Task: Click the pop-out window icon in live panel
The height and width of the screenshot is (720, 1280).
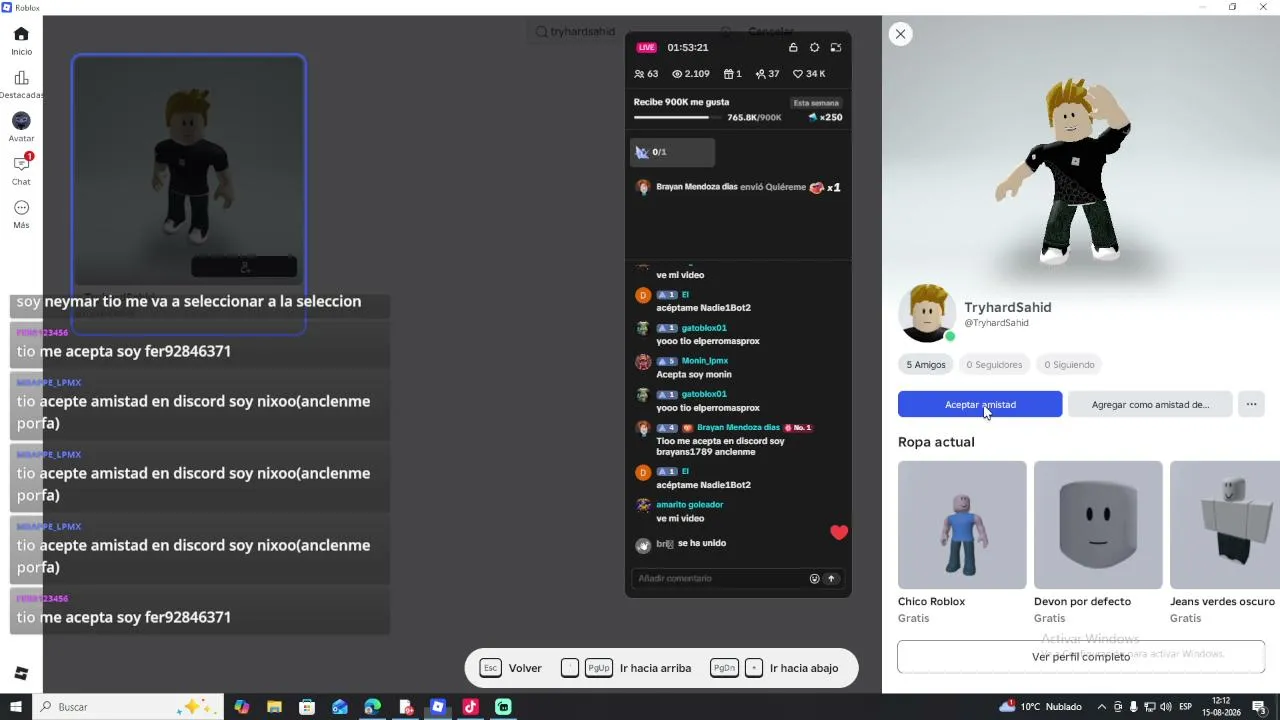Action: point(836,47)
